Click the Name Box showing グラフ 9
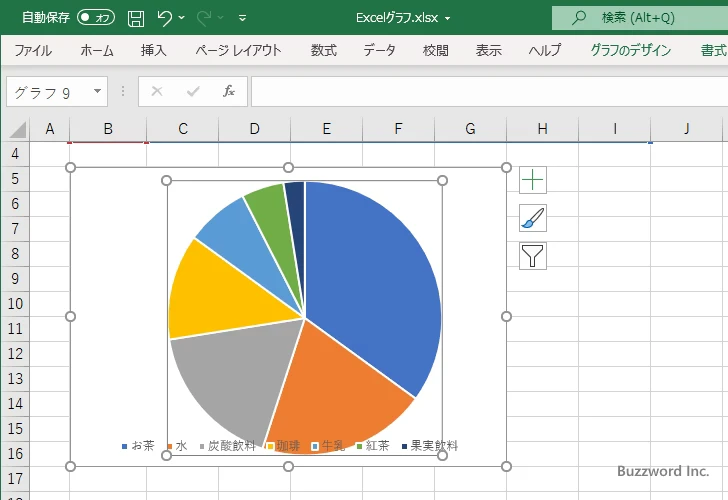Viewport: 728px width, 500px height. point(48,92)
